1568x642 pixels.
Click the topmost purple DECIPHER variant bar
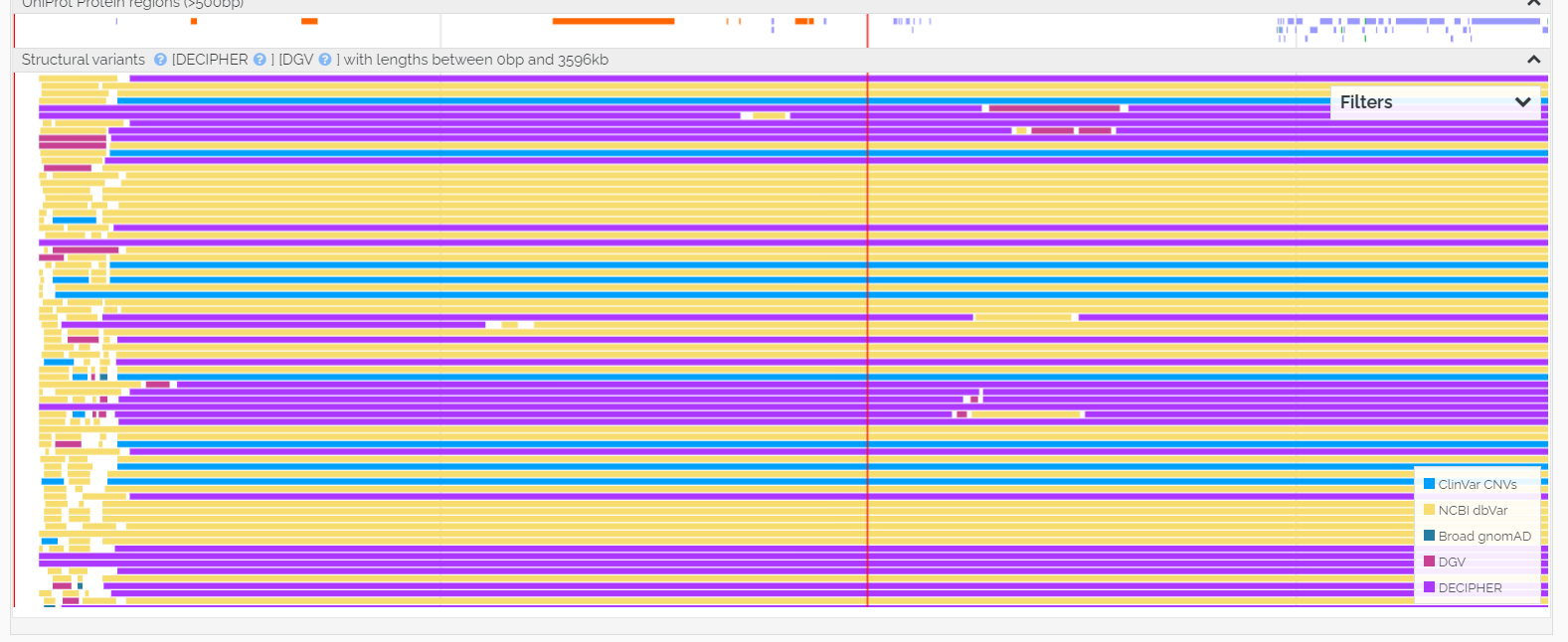tap(839, 79)
